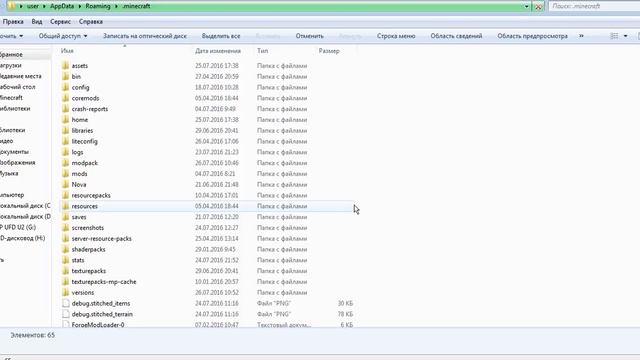640x360 pixels.
Task: Select texturepacks-mp-cache folder name
Action: pos(104,282)
